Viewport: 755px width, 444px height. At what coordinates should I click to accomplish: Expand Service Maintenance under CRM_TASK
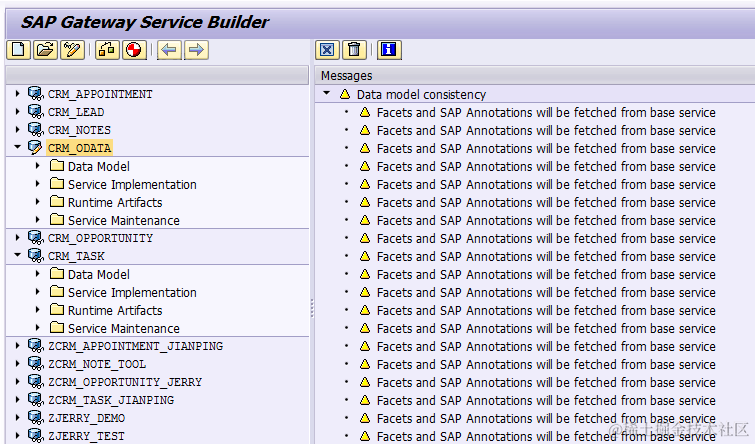click(x=38, y=328)
